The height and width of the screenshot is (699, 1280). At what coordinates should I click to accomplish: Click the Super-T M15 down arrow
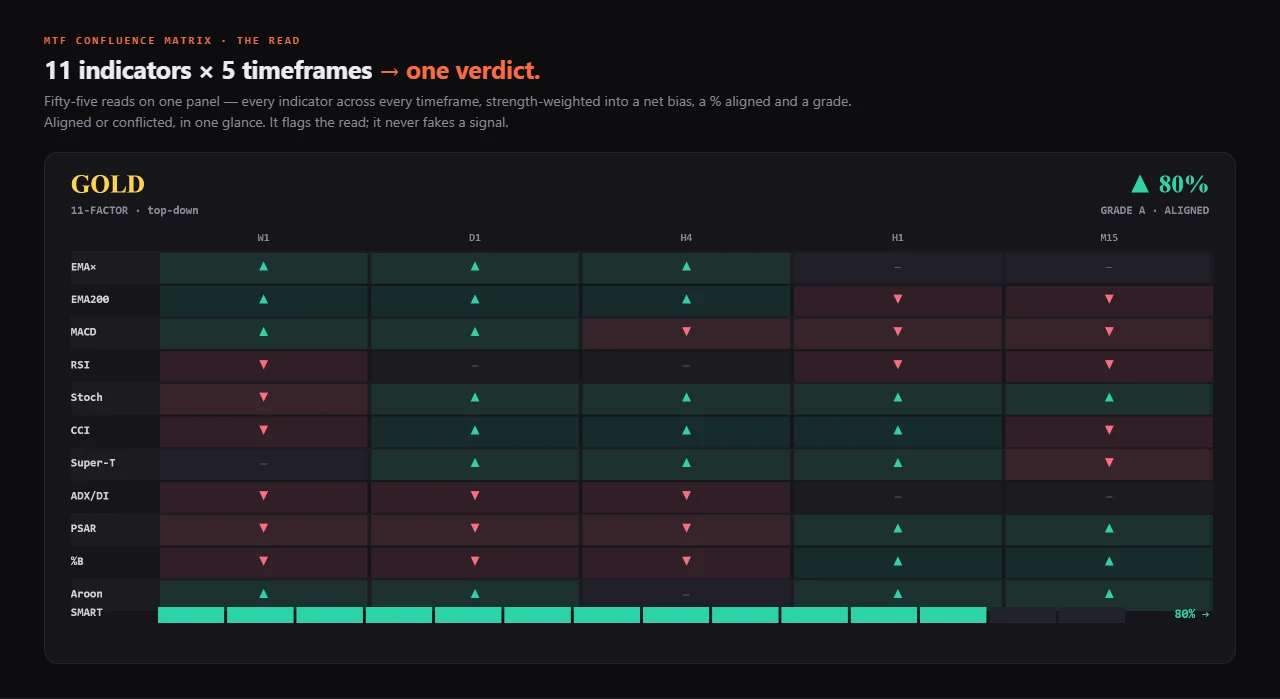tap(1109, 463)
